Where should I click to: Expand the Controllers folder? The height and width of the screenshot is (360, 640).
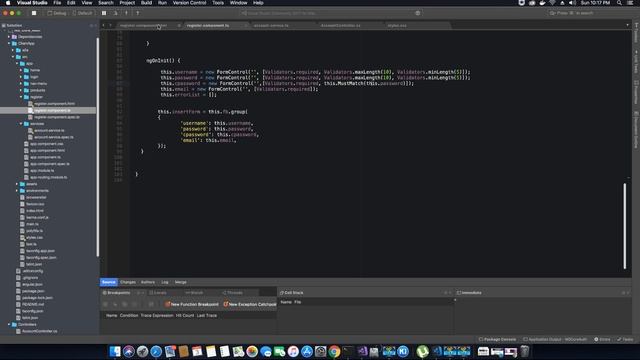pos(9,324)
